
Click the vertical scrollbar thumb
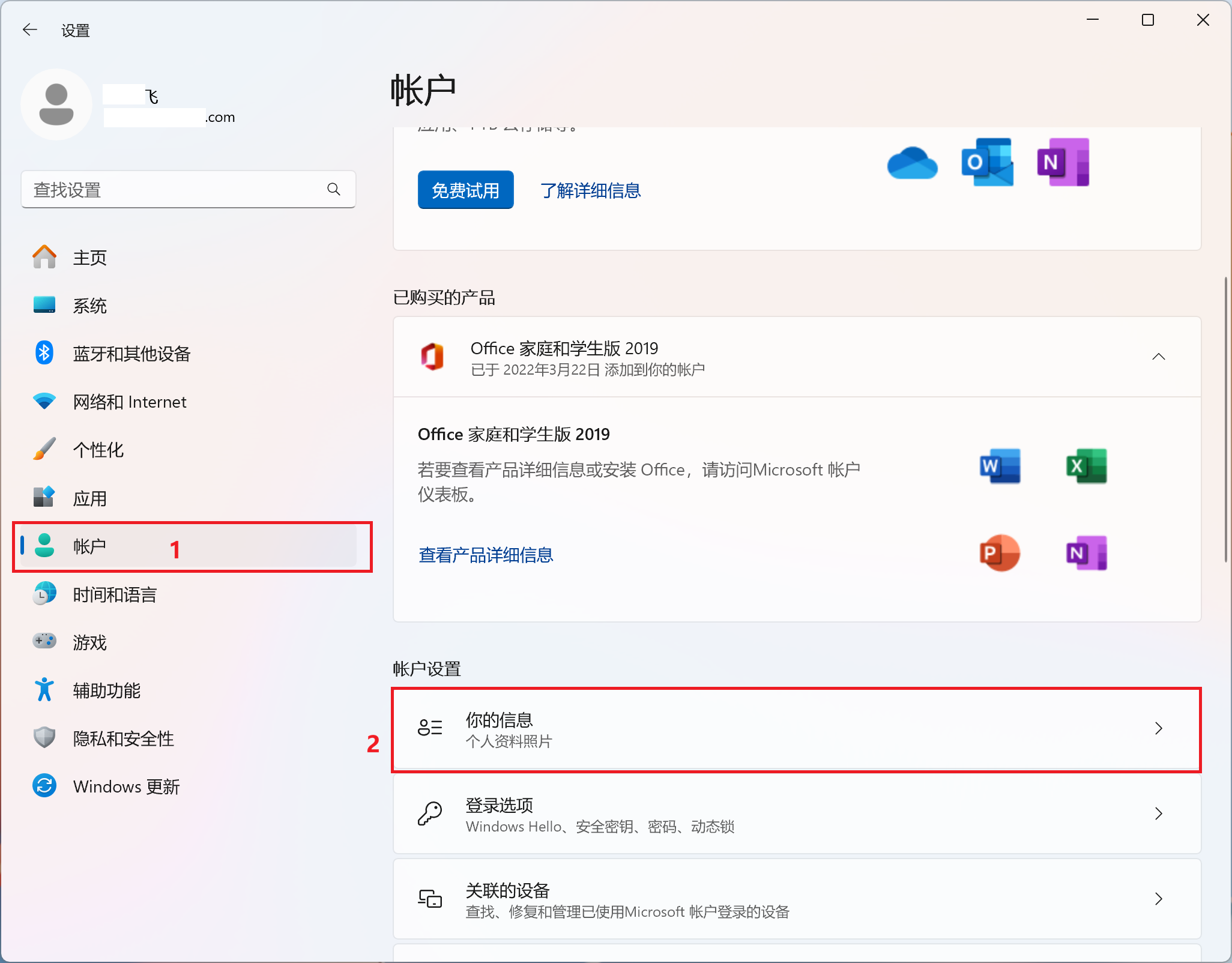pyautogui.click(x=1226, y=419)
